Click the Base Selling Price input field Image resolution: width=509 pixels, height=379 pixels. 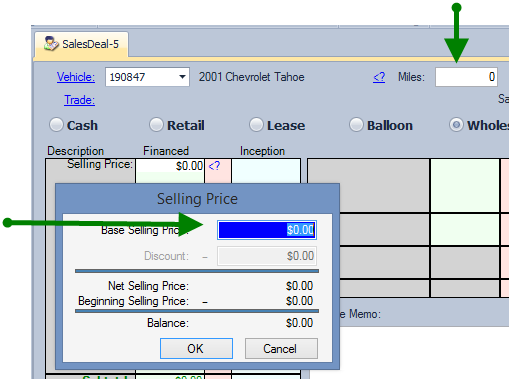pos(267,230)
